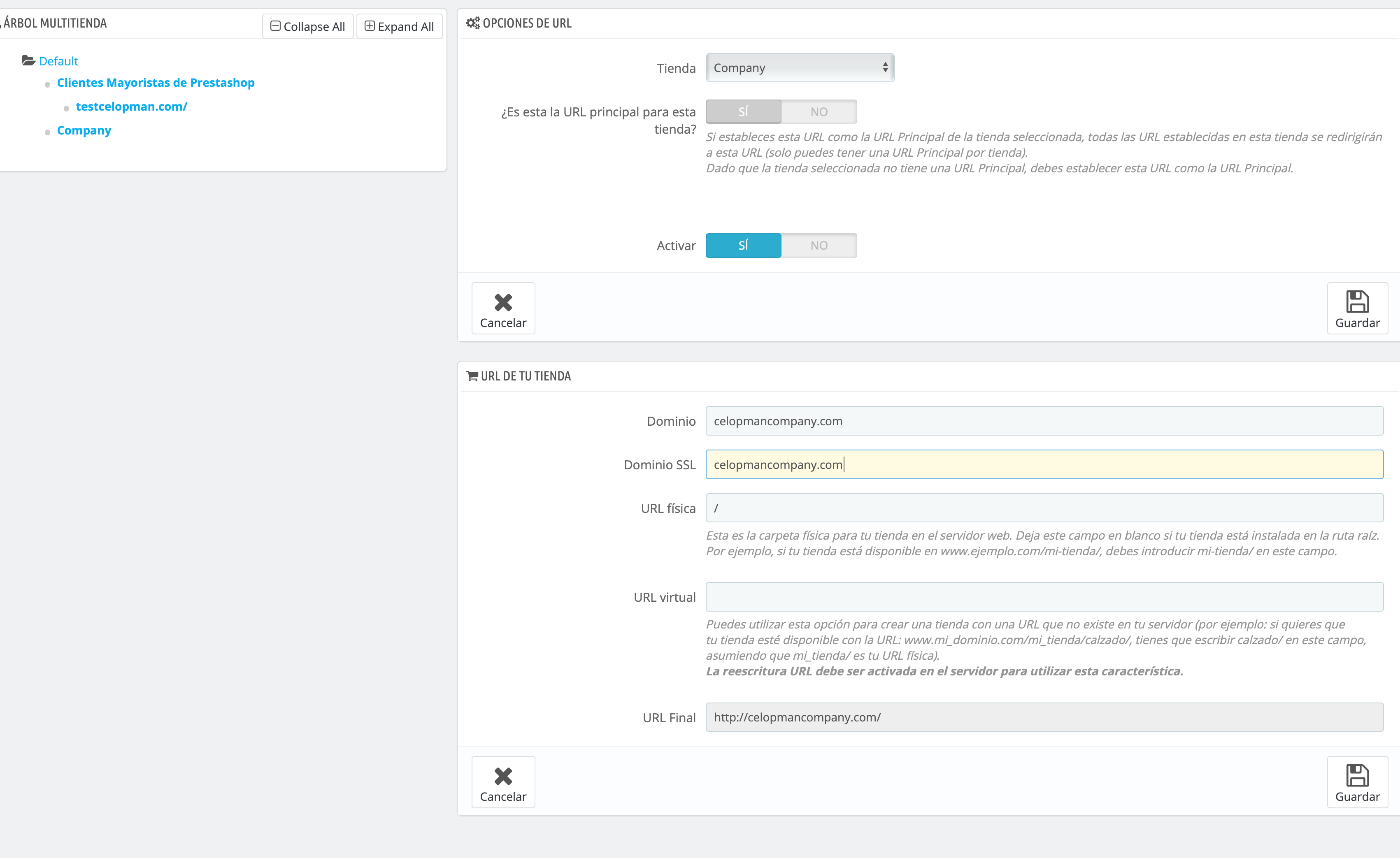This screenshot has width=1400, height=858.
Task: Open the Tienda dropdown showing Company
Action: click(x=800, y=67)
